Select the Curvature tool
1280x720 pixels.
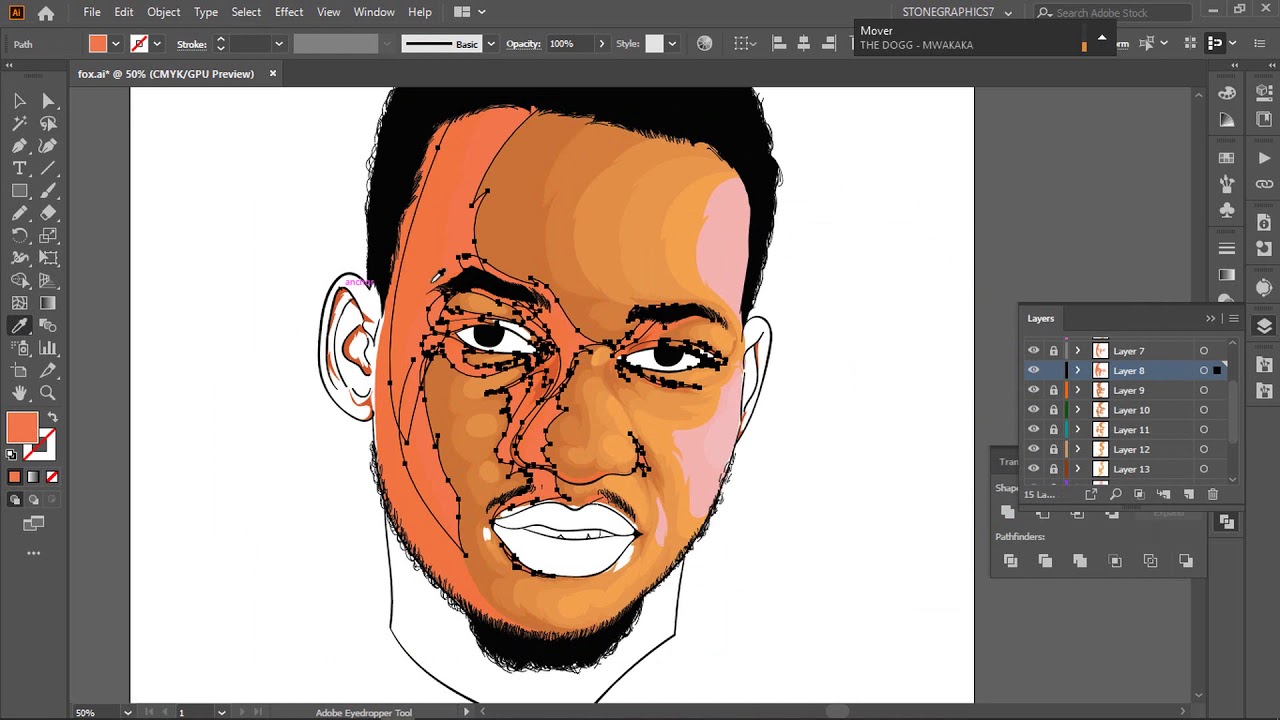tap(48, 146)
